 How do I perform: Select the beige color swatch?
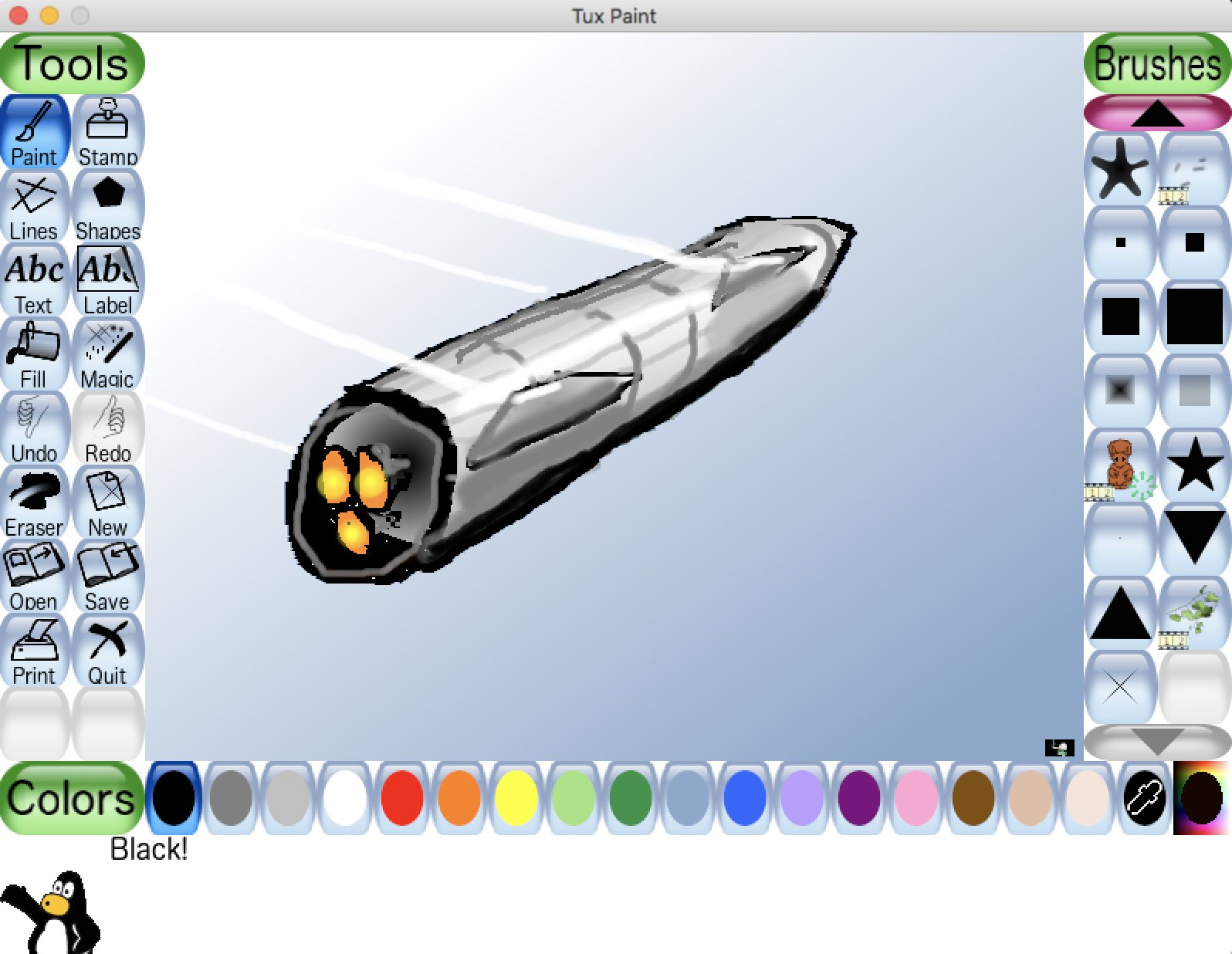coord(1088,797)
